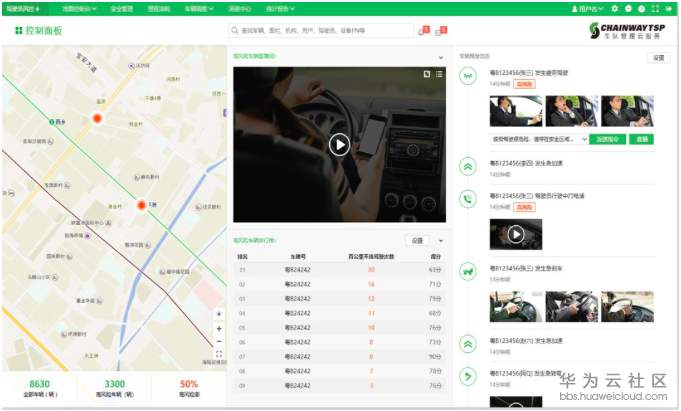The height and width of the screenshot is (411, 681).
Task: Click red tag under the phone-call alarm entry
Action: (x=524, y=207)
